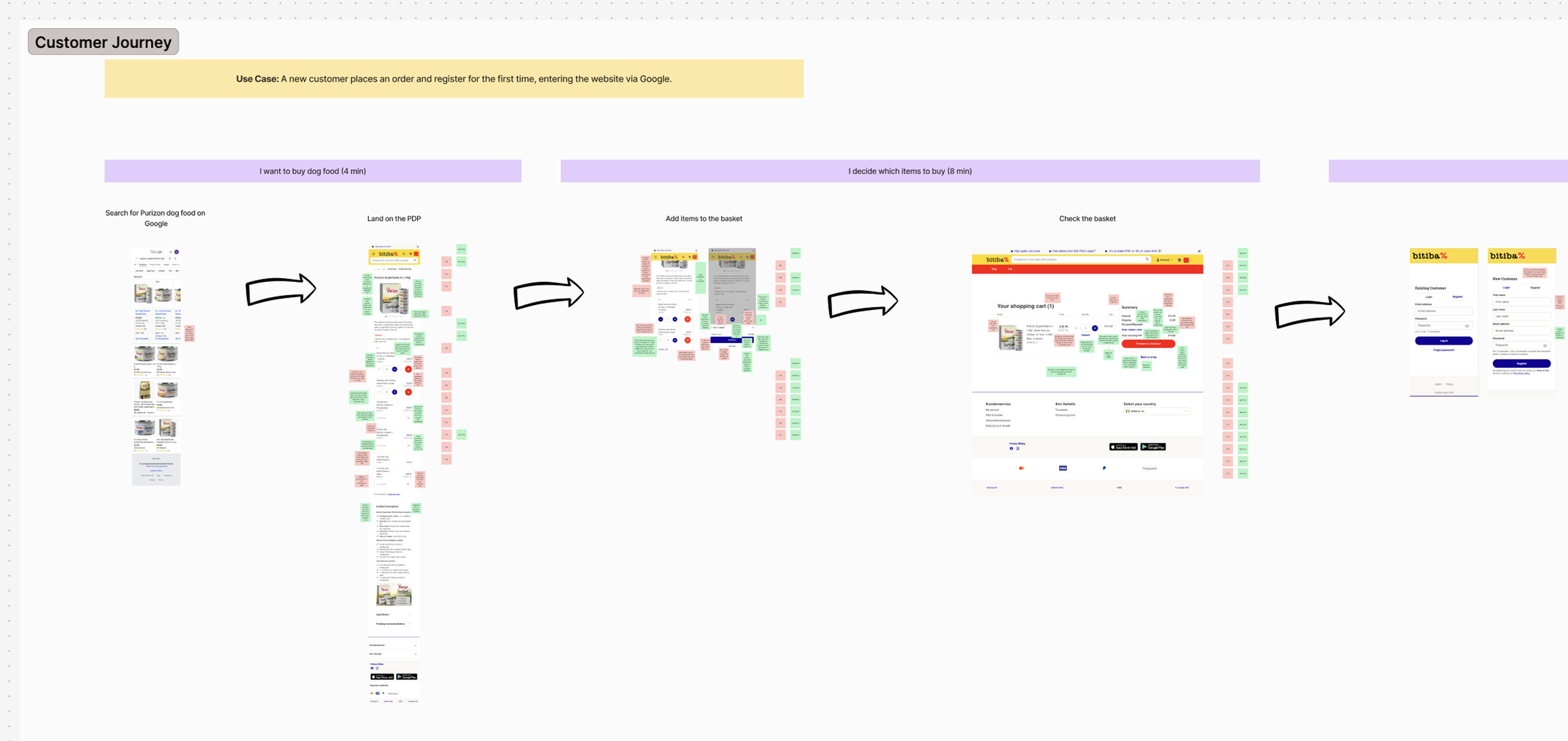Open the Select your country dropdown
Screen dimensions: 1568x741
click(x=1157, y=411)
